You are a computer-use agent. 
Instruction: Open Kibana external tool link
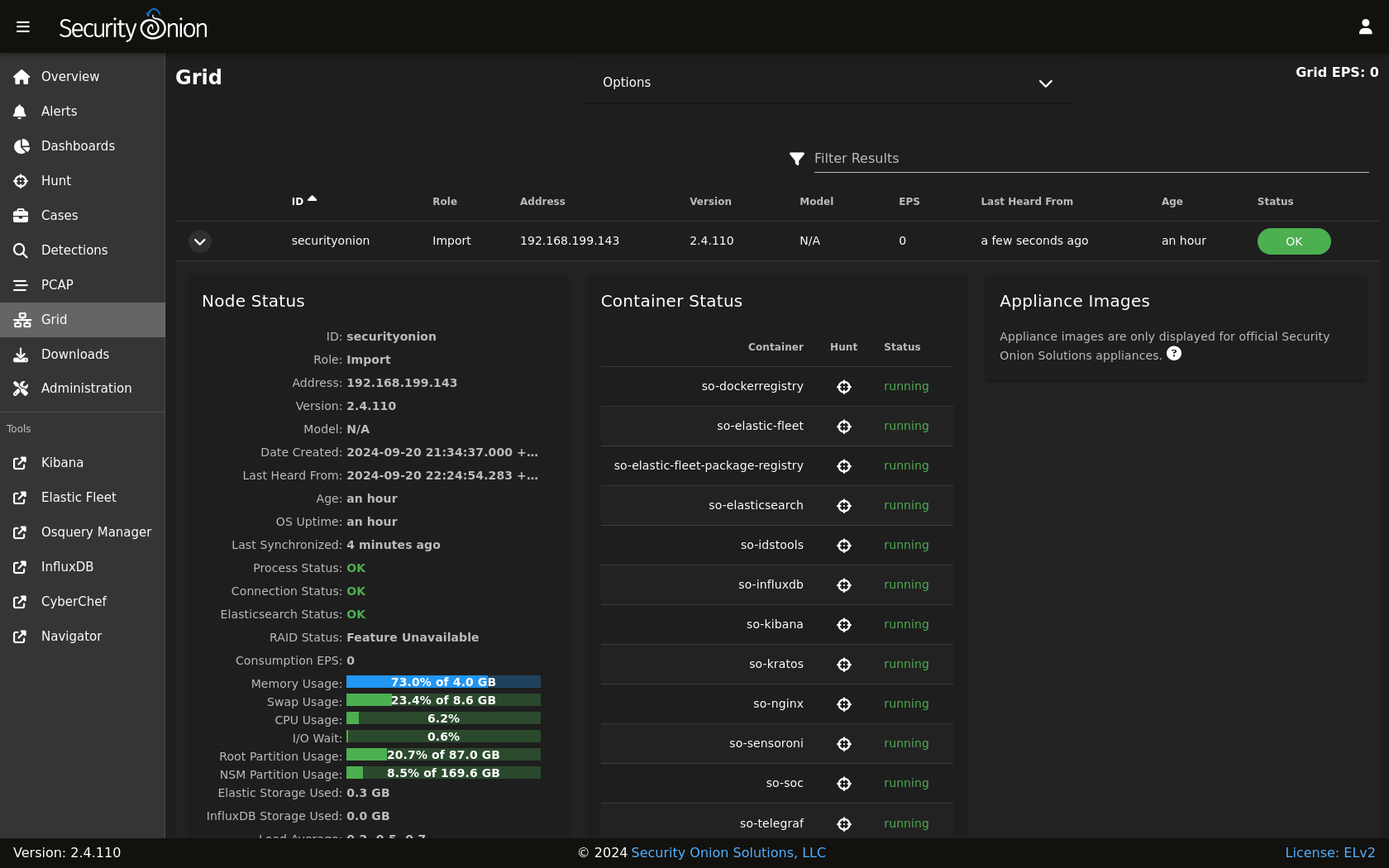83,463
